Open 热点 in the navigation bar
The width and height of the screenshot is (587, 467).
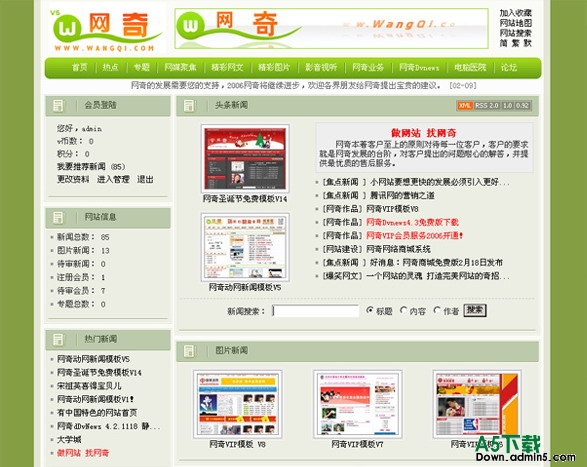pos(110,67)
